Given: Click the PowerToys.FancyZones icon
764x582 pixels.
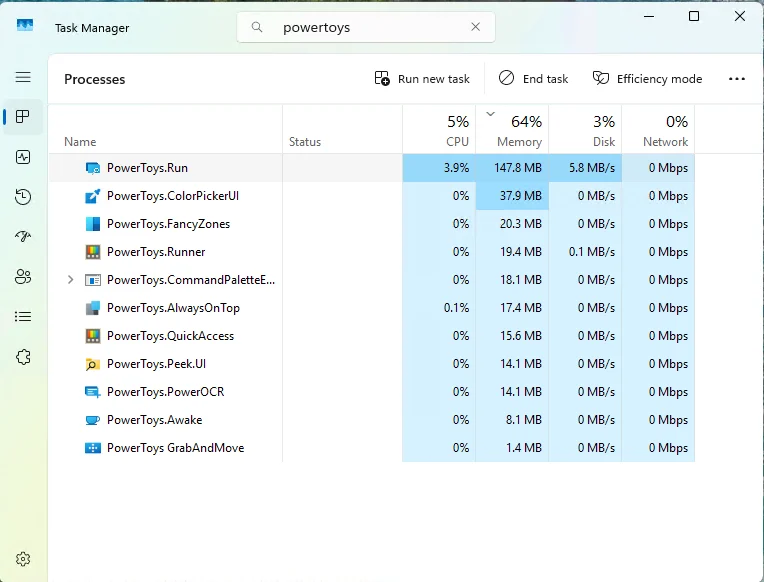Looking at the screenshot, I should [93, 224].
